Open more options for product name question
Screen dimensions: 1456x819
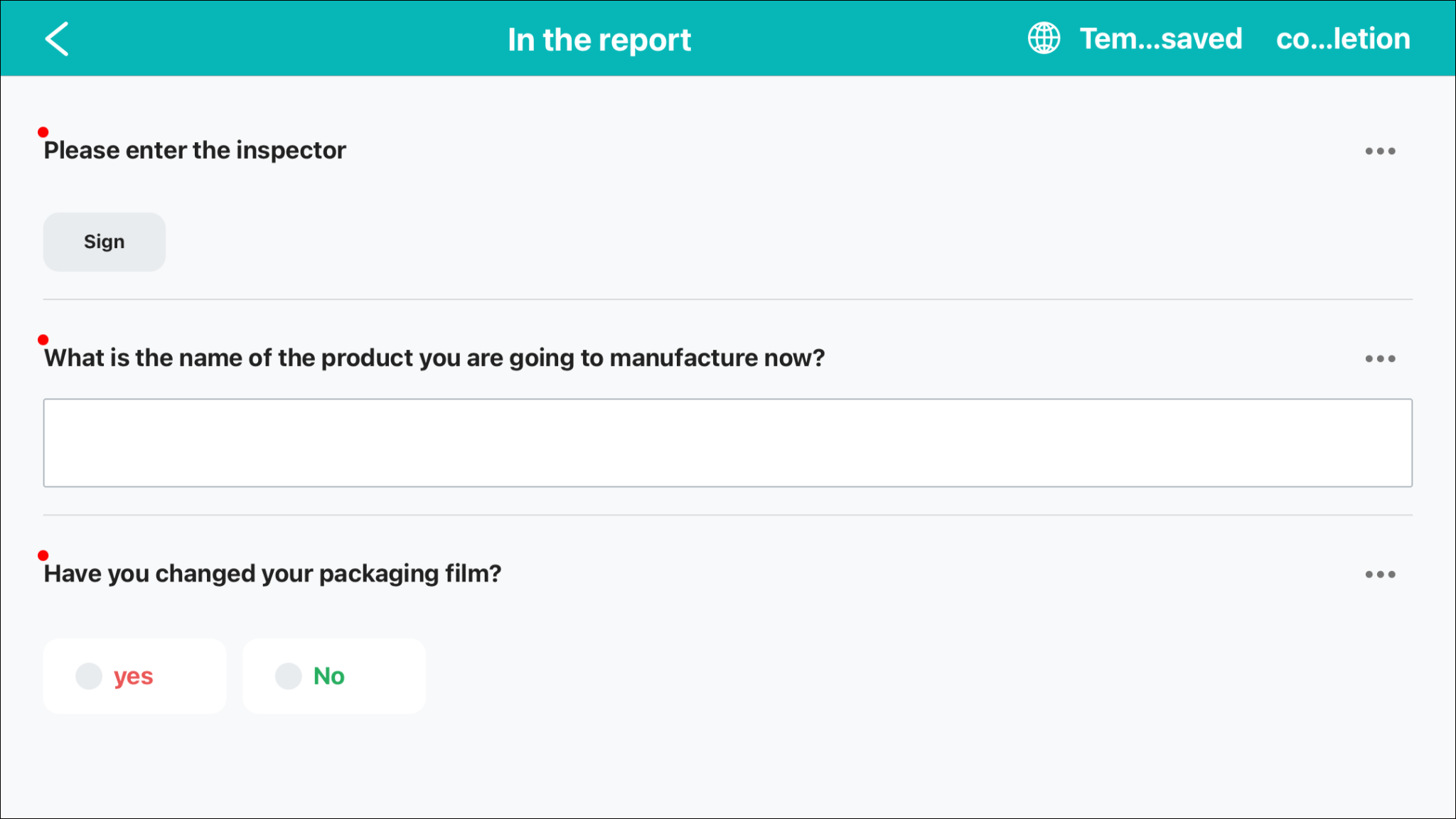click(1380, 358)
